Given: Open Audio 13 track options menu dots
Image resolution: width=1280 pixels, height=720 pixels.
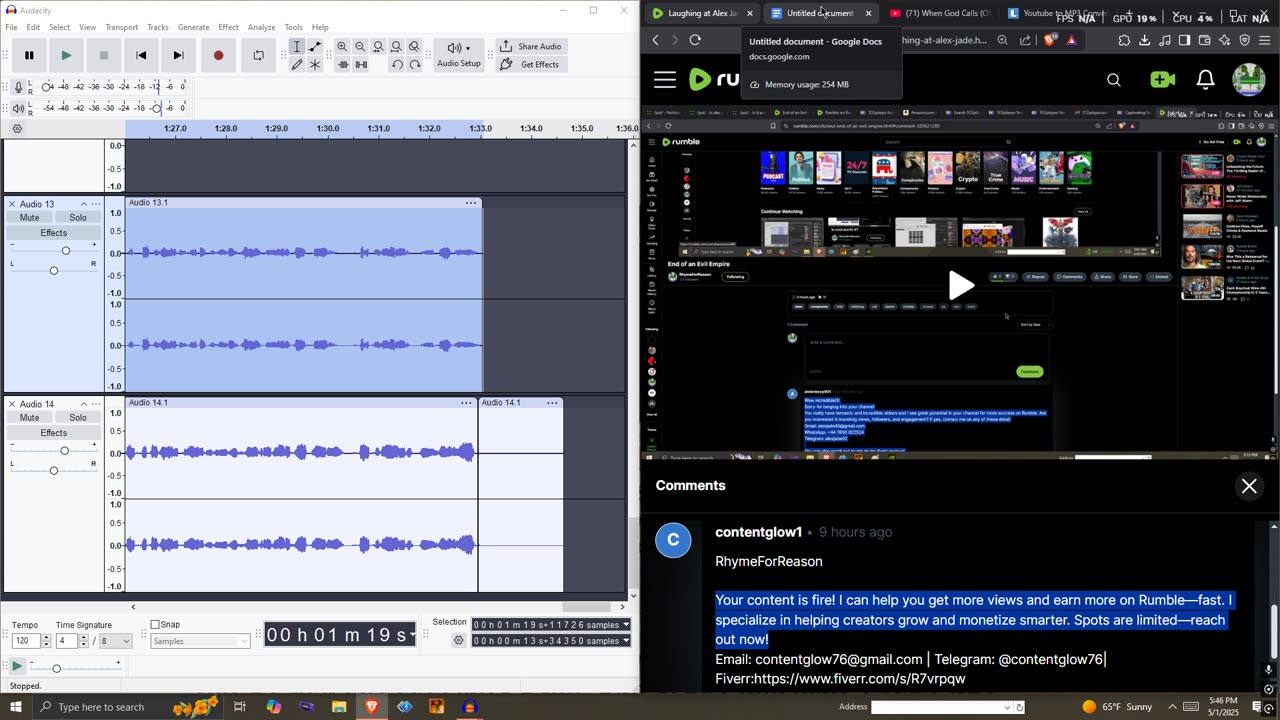Looking at the screenshot, I should pyautogui.click(x=96, y=204).
